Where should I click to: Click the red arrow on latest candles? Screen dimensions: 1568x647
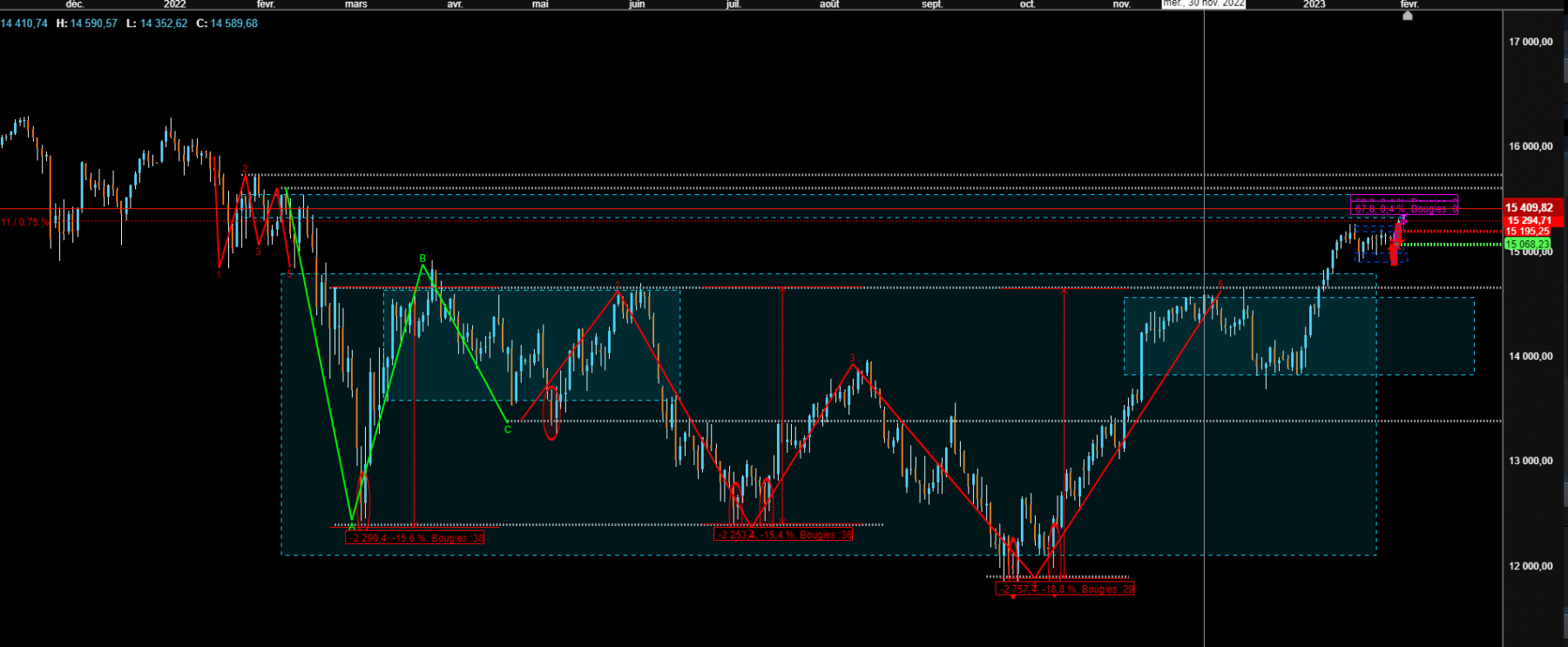(1396, 245)
